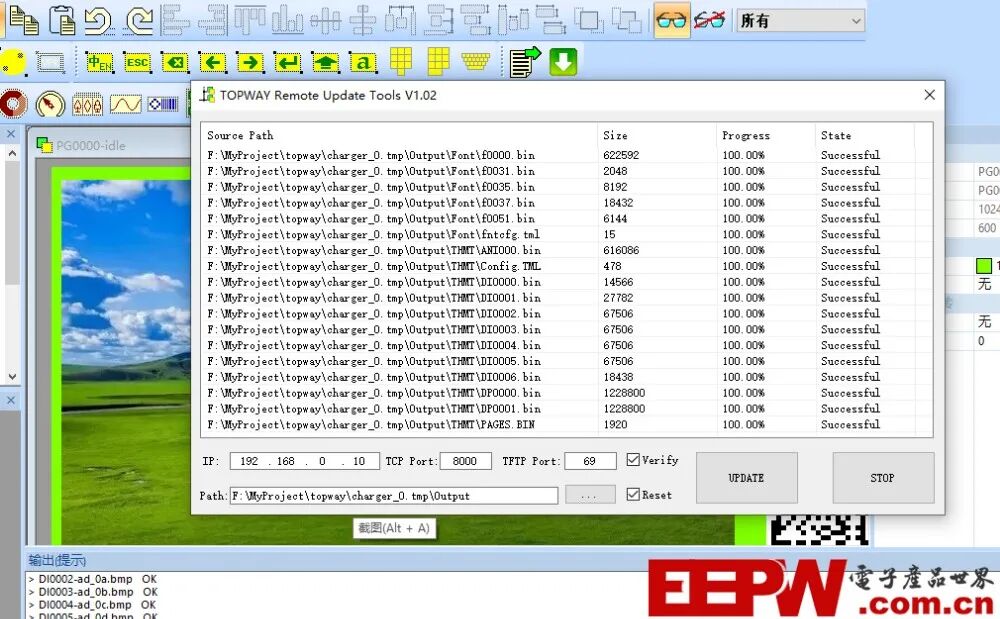Screen dimensions: 1000x619
Task: Click the green color swatch in properties
Action: coord(984,266)
